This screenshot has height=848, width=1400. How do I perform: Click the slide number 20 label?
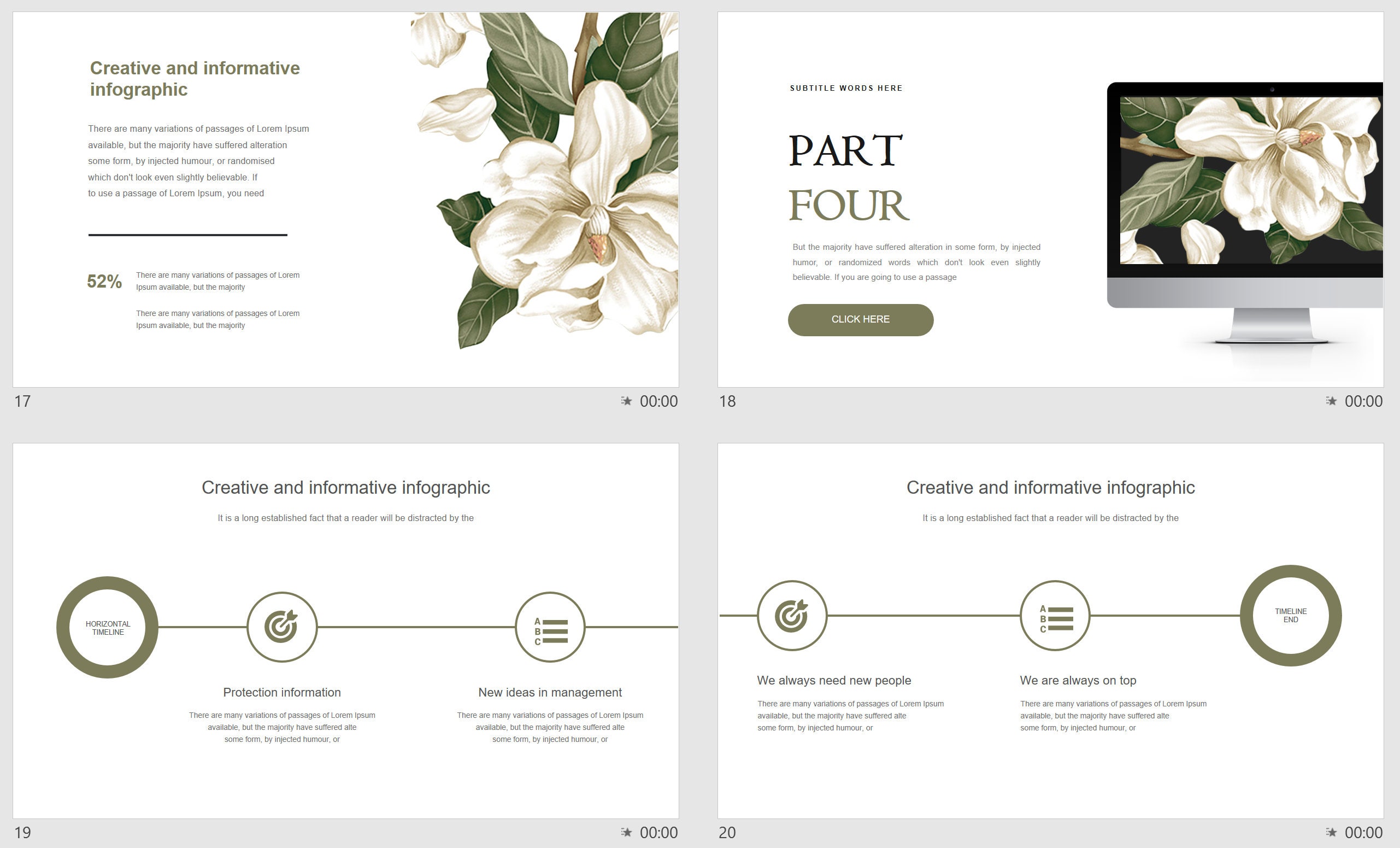[x=728, y=832]
